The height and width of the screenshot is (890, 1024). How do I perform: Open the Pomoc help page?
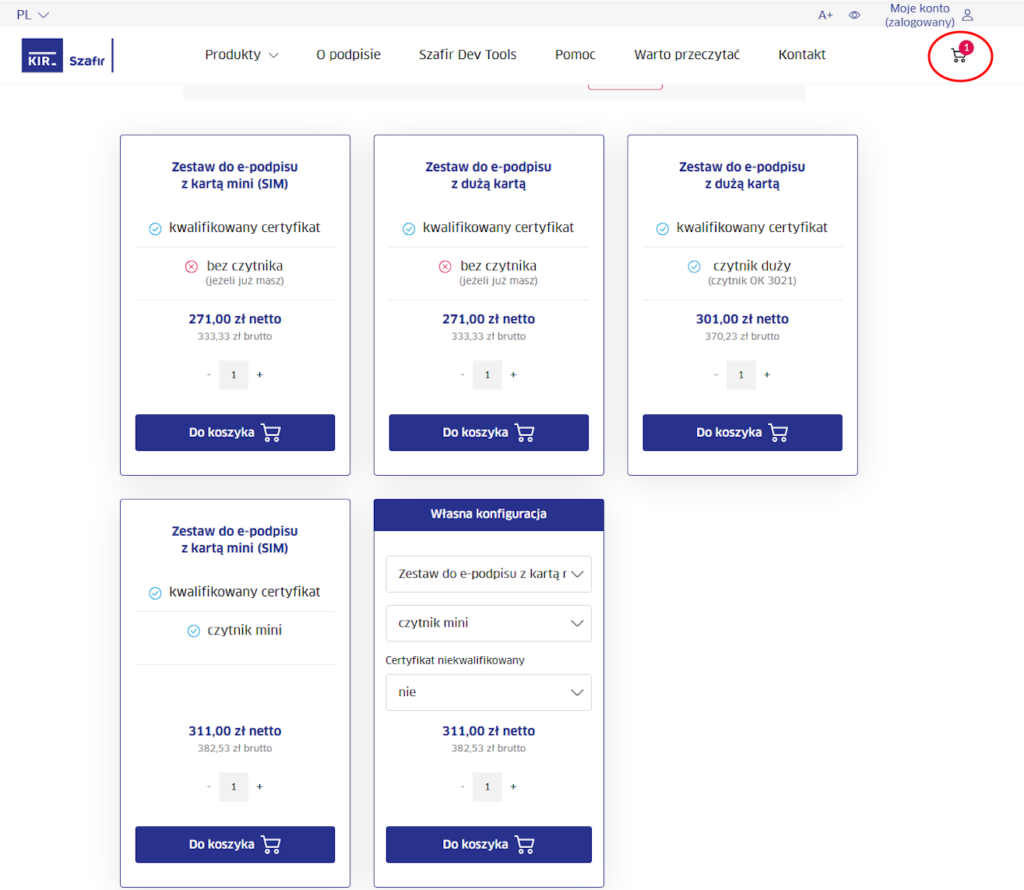click(575, 55)
